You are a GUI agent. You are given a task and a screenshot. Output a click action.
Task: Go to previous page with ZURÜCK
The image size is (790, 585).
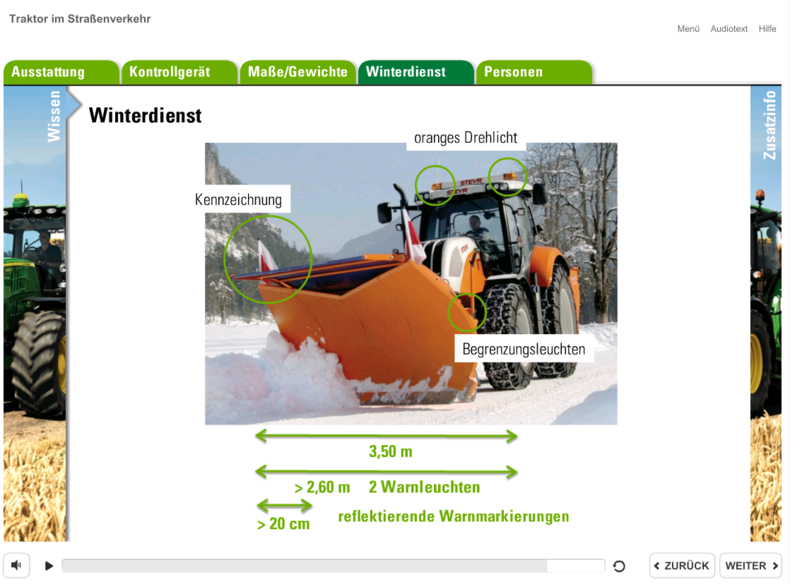coord(682,566)
